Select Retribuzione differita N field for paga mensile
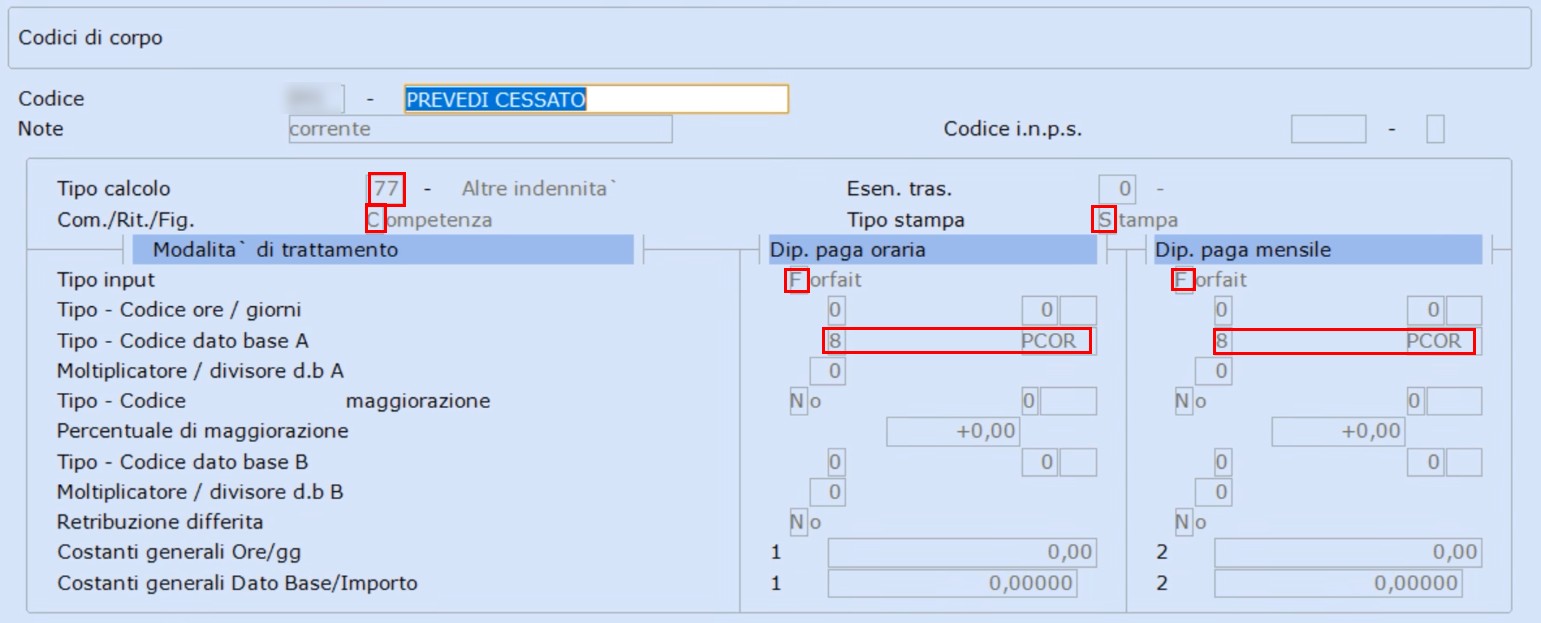 point(1183,522)
